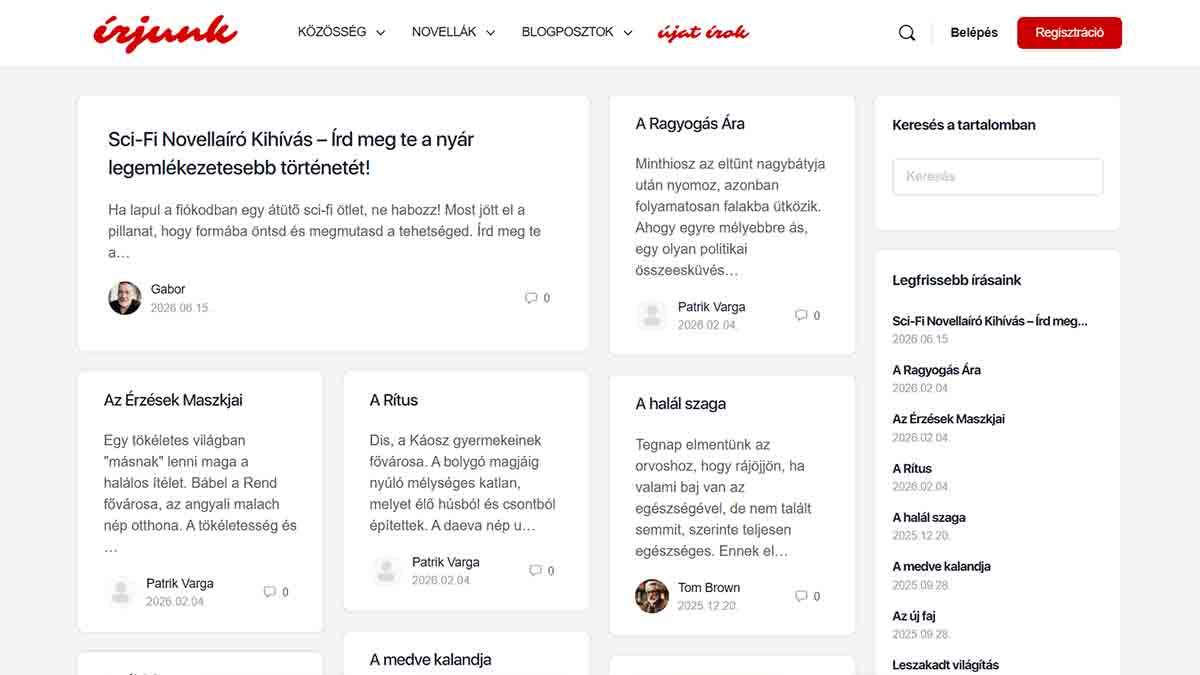
Task: Click the Regisztráció button
Action: click(x=1069, y=33)
